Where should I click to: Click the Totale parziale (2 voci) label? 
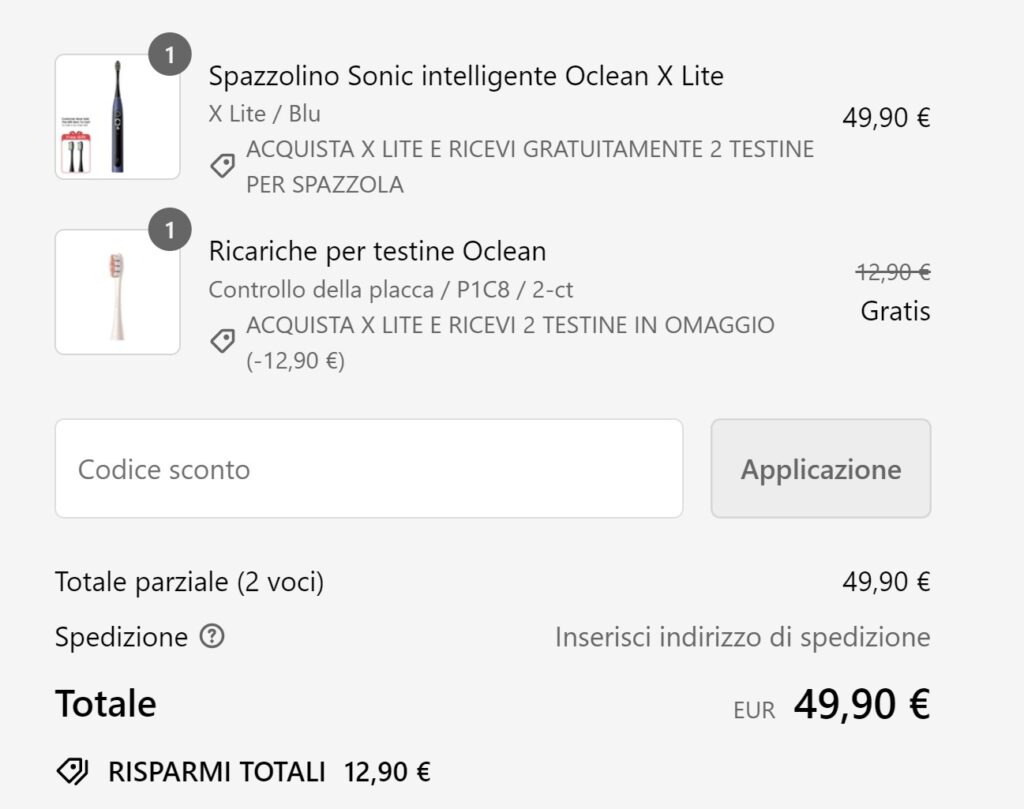189,582
